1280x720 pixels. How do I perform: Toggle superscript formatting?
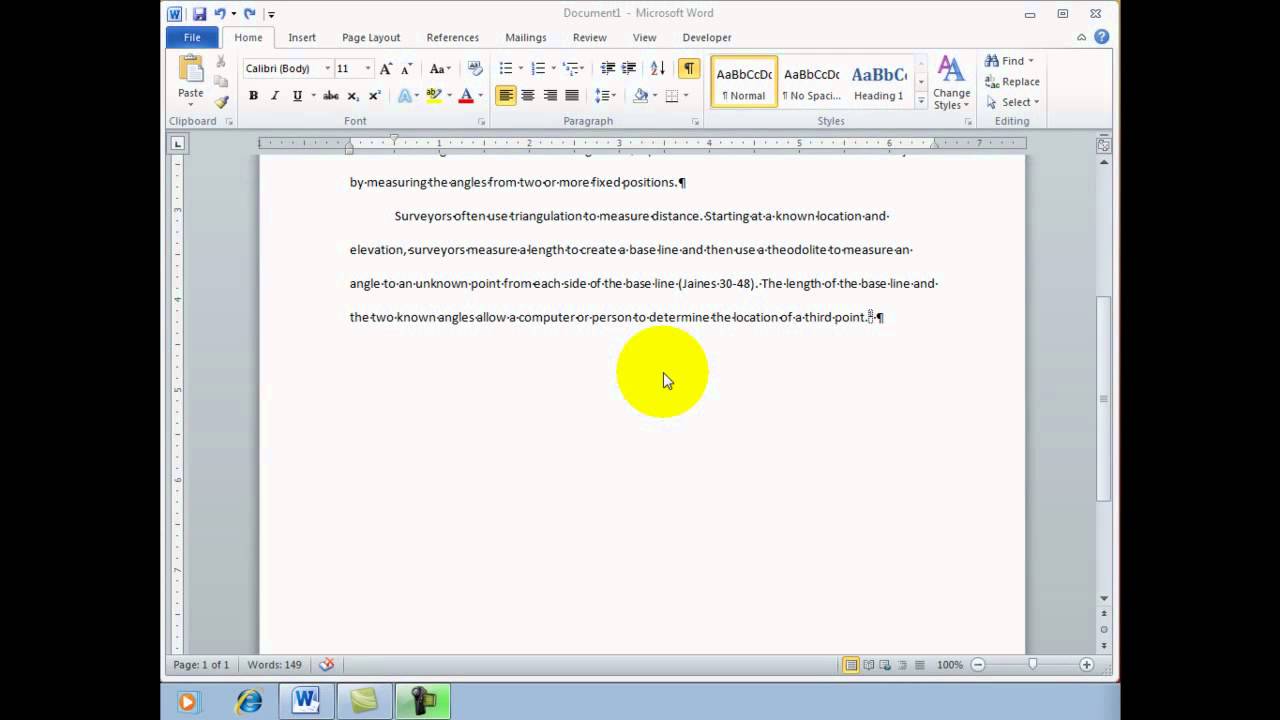click(375, 96)
